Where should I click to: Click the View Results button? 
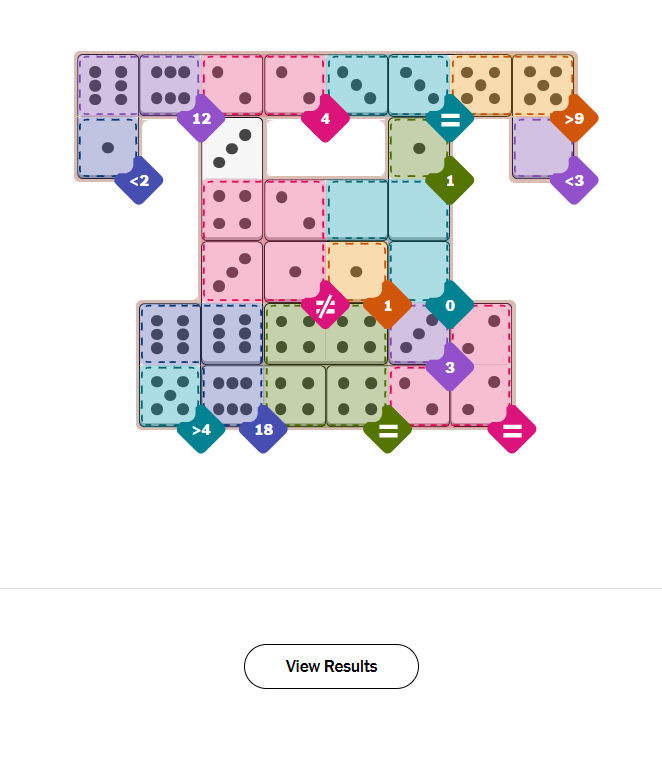[x=331, y=666]
